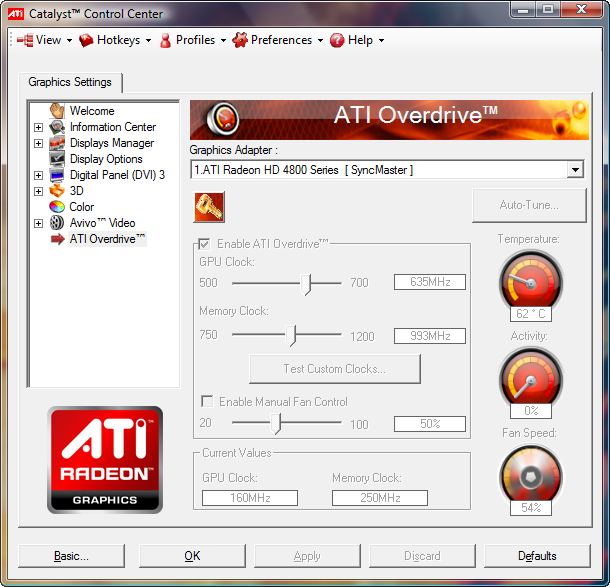Click the Fan Speed gauge dial
The image size is (610, 587).
(531, 475)
